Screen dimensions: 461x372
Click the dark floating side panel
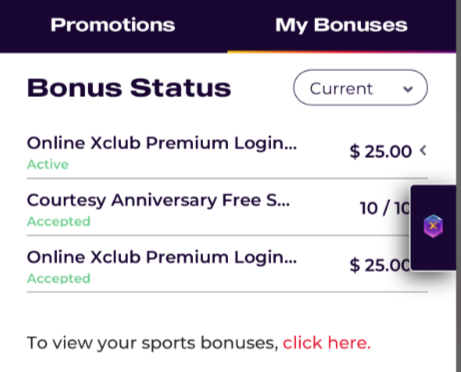click(433, 228)
